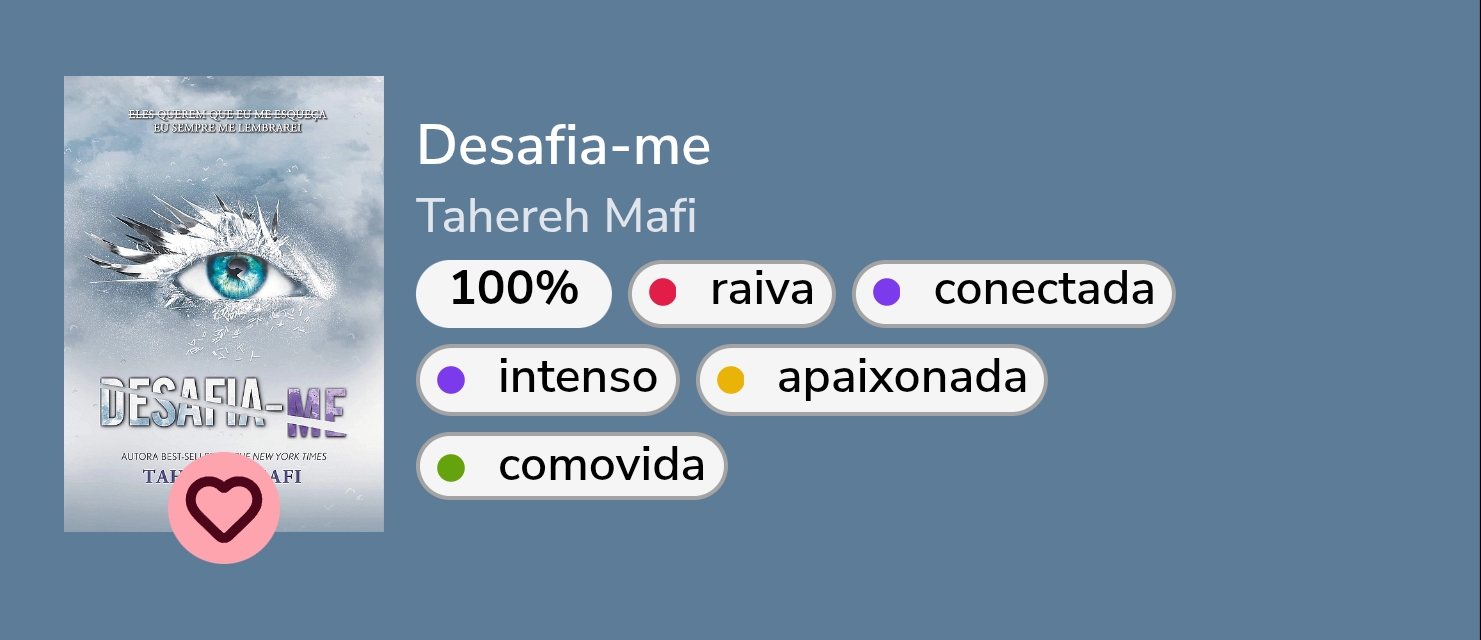Image resolution: width=1481 pixels, height=640 pixels.
Task: Click the yellow dot beside apaixonada
Action: click(x=731, y=380)
